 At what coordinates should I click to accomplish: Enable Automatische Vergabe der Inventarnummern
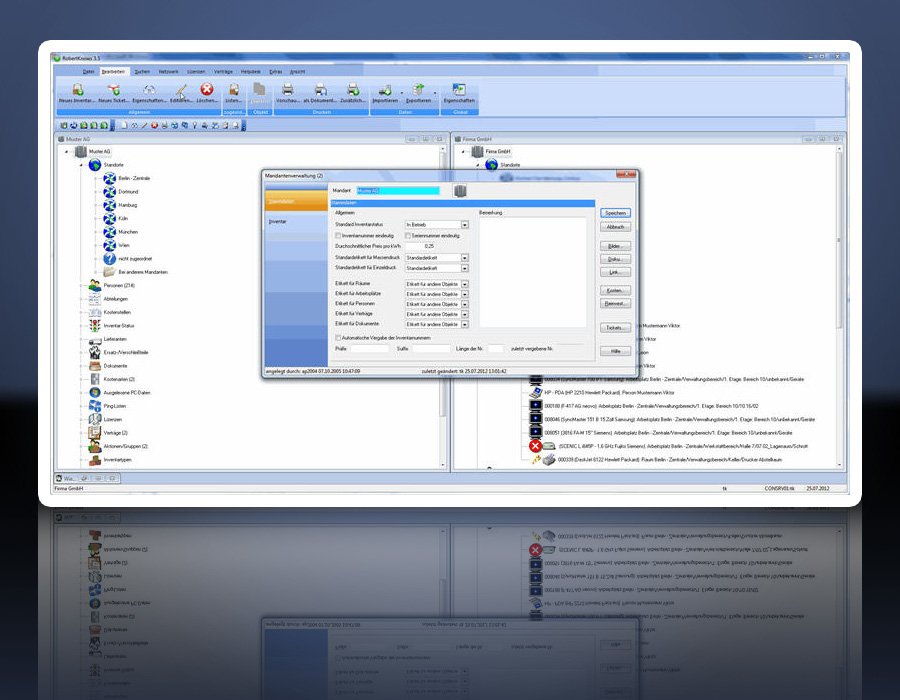tap(338, 338)
